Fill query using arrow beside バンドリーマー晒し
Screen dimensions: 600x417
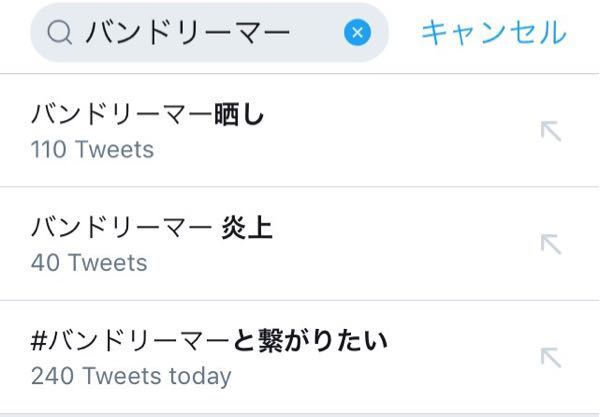[550, 131]
